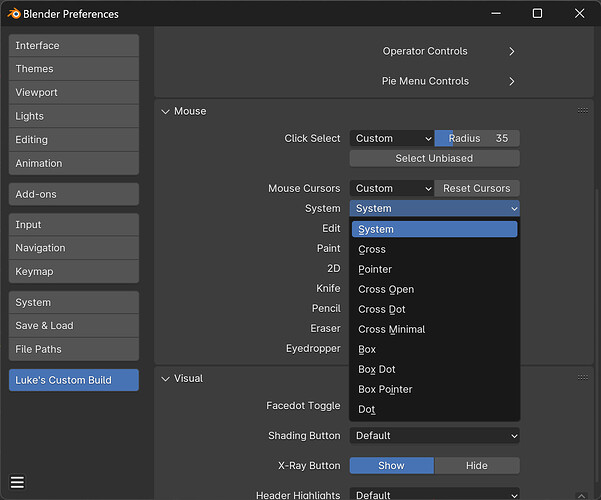The height and width of the screenshot is (500, 601).
Task: Open the Save & Load tab
Action: [x=74, y=326]
